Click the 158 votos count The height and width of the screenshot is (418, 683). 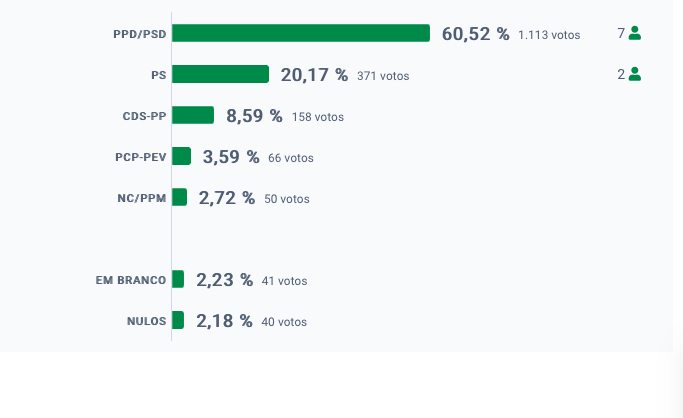318,117
